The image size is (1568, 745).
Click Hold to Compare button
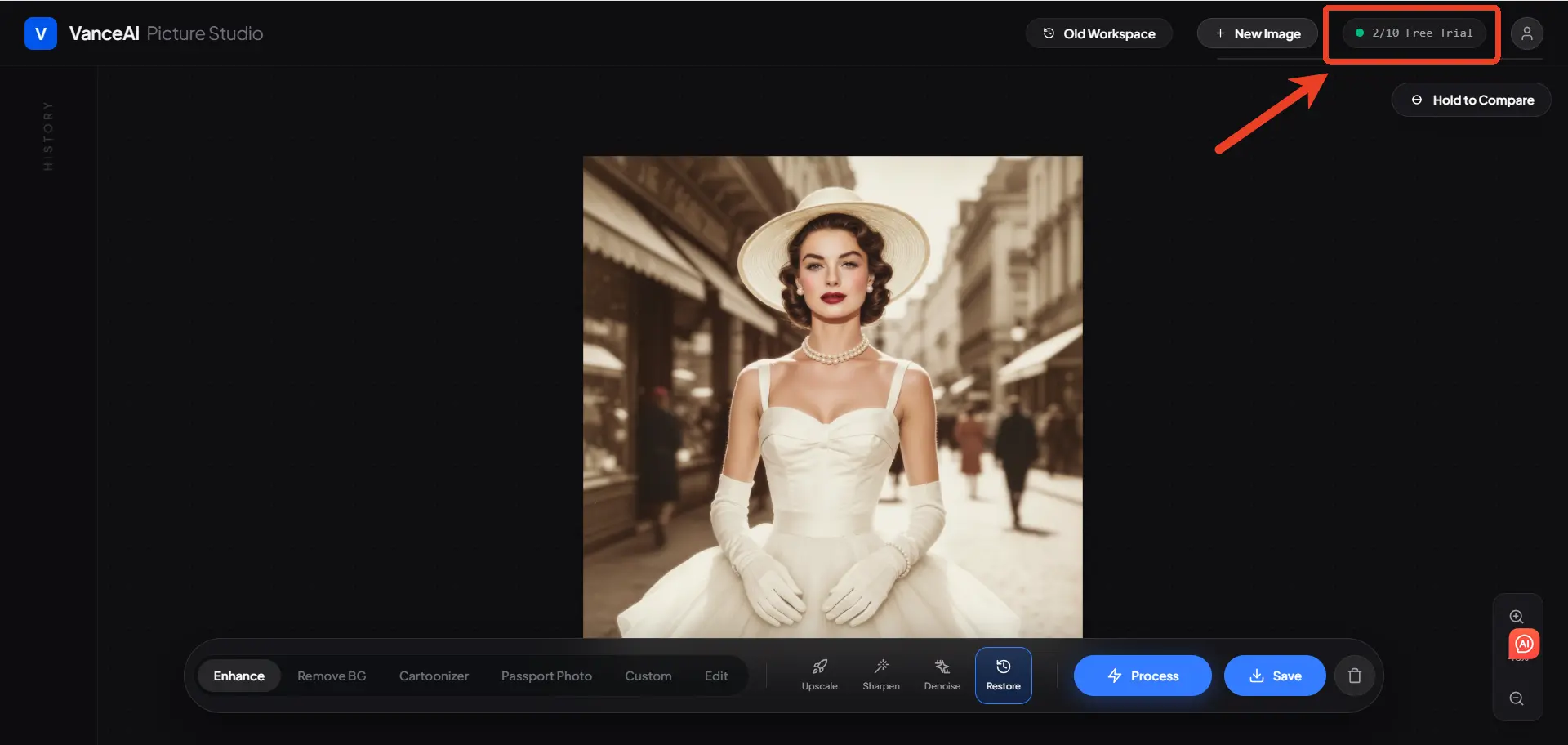tap(1471, 100)
